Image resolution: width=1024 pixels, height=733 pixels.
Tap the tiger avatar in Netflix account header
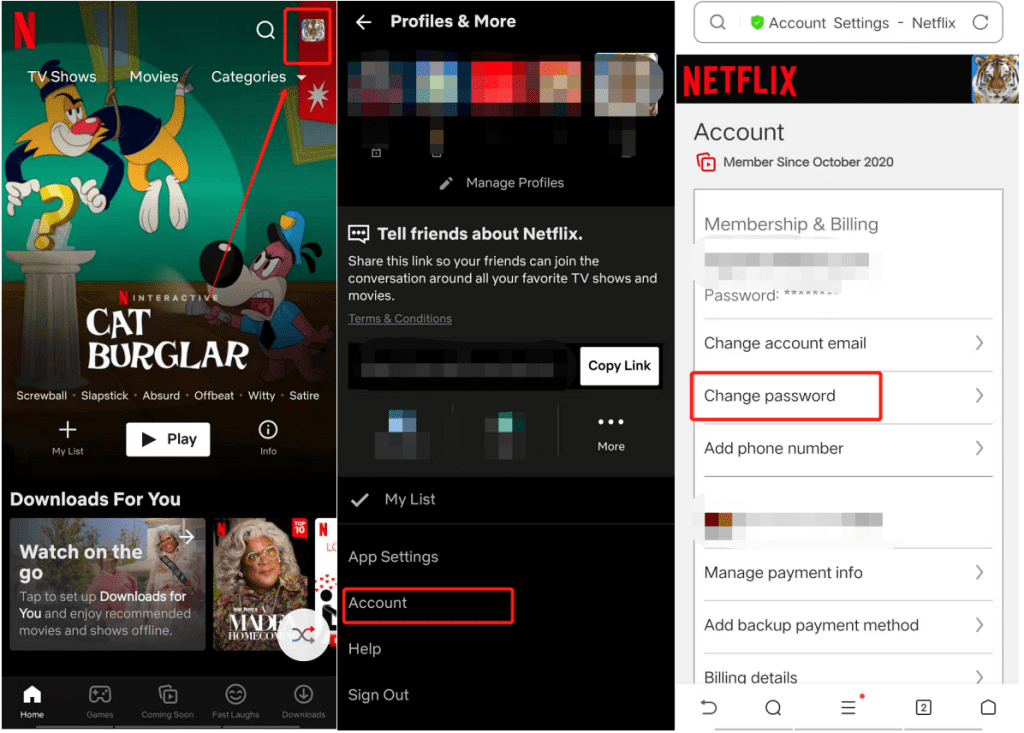[995, 79]
